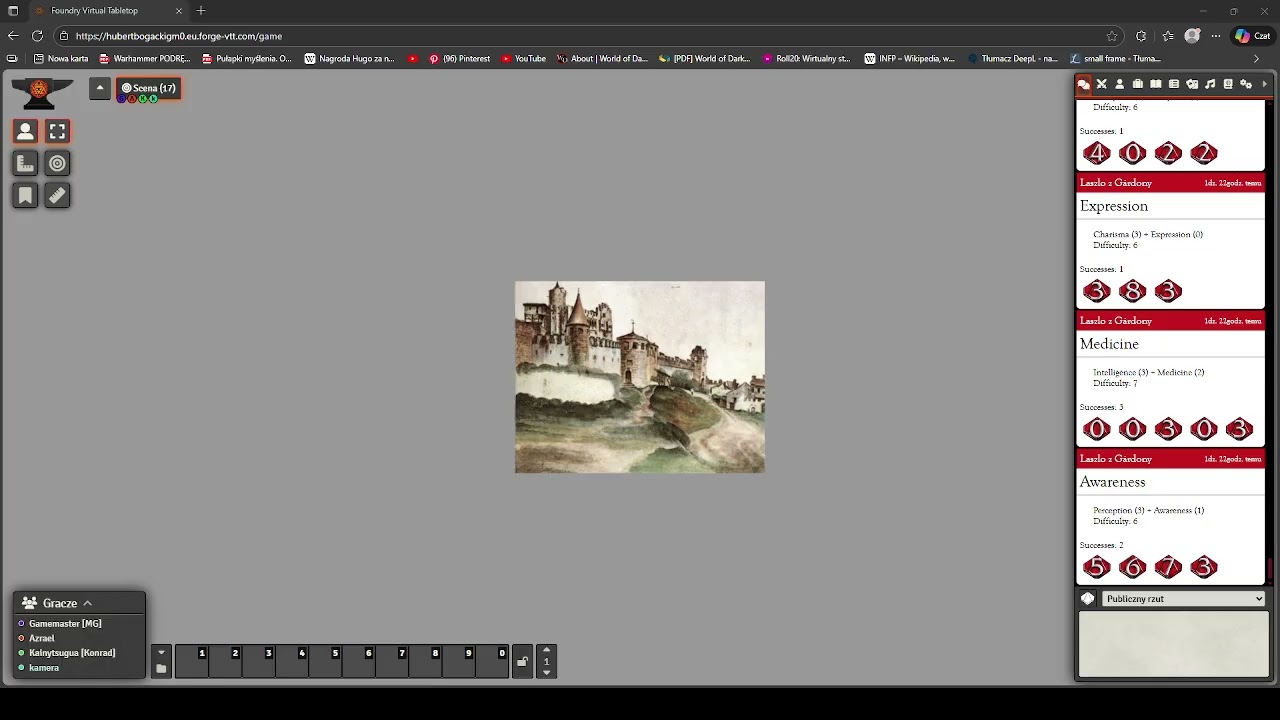Toggle the hotbar lock icon

click(522, 662)
